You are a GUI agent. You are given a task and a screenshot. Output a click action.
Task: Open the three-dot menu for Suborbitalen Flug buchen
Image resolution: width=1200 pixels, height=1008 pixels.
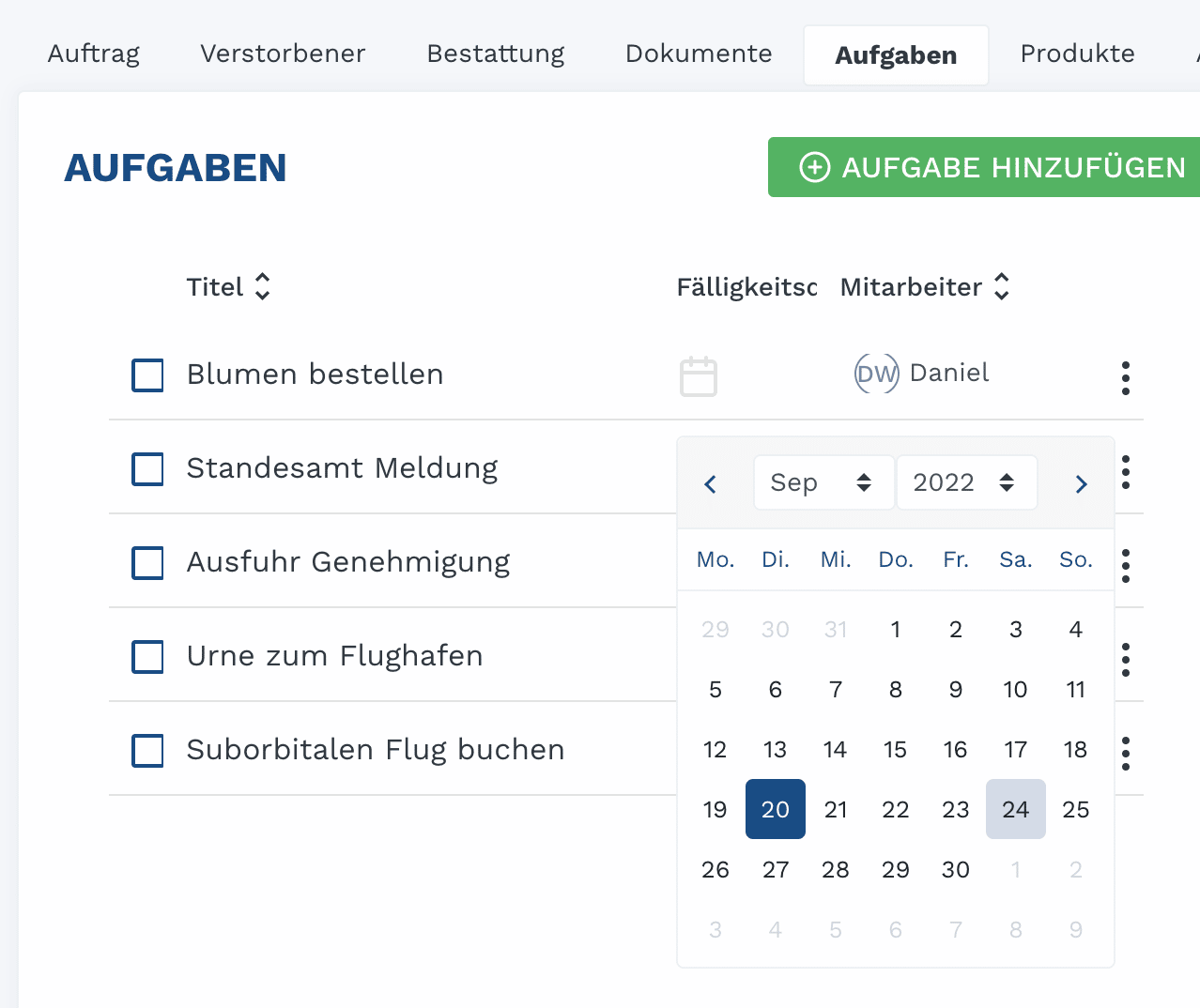(x=1125, y=753)
